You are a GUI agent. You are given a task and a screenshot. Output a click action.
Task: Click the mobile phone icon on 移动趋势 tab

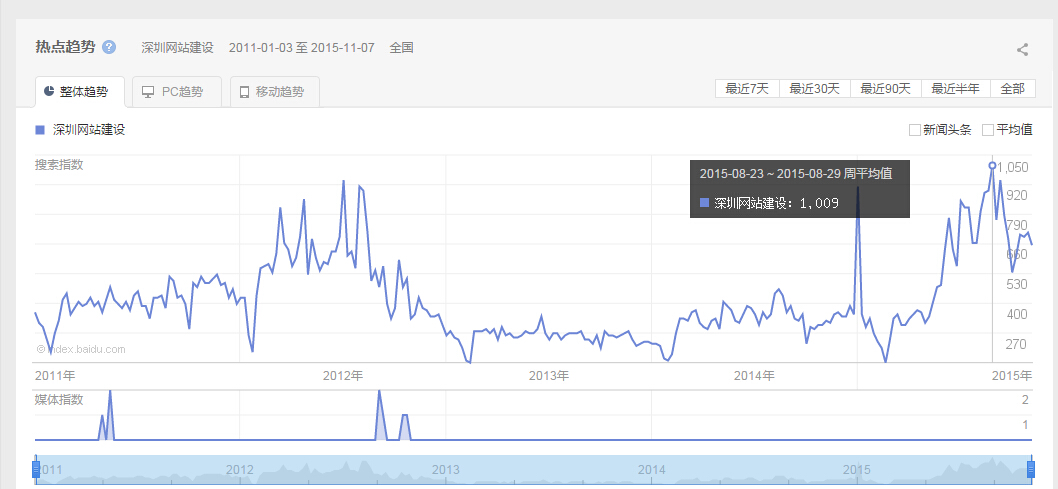[x=244, y=92]
